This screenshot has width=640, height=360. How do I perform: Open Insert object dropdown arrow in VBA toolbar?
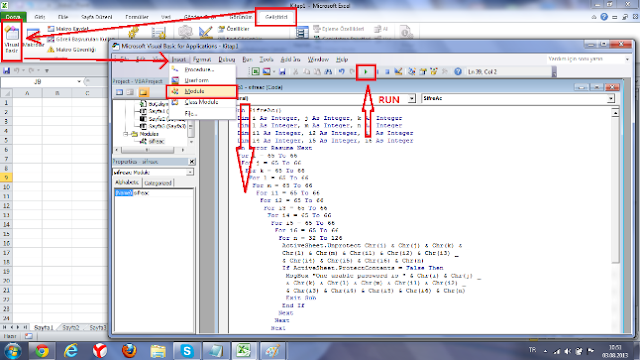273,72
